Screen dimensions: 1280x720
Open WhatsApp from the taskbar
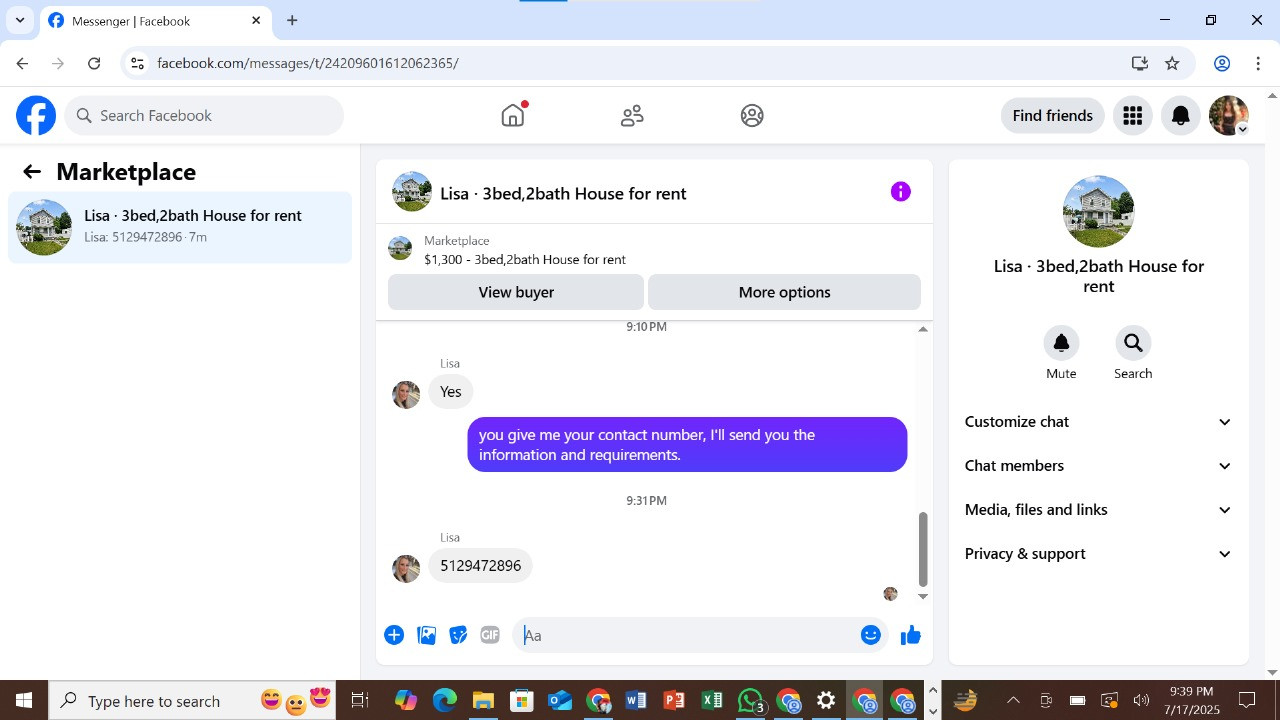[x=750, y=701]
